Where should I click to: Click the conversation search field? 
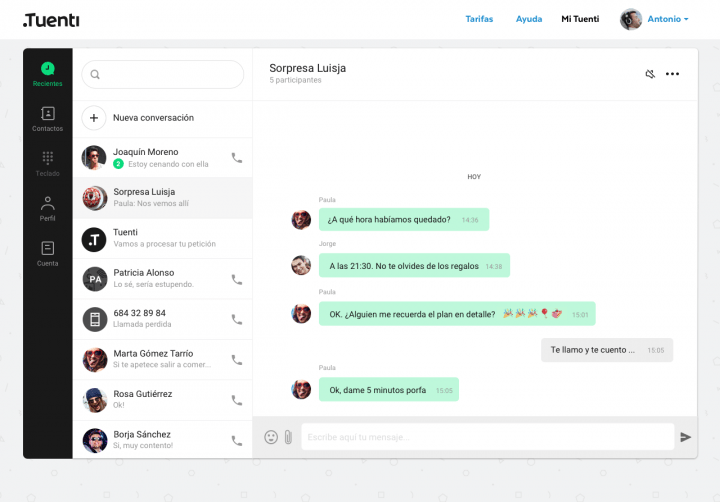pyautogui.click(x=163, y=74)
